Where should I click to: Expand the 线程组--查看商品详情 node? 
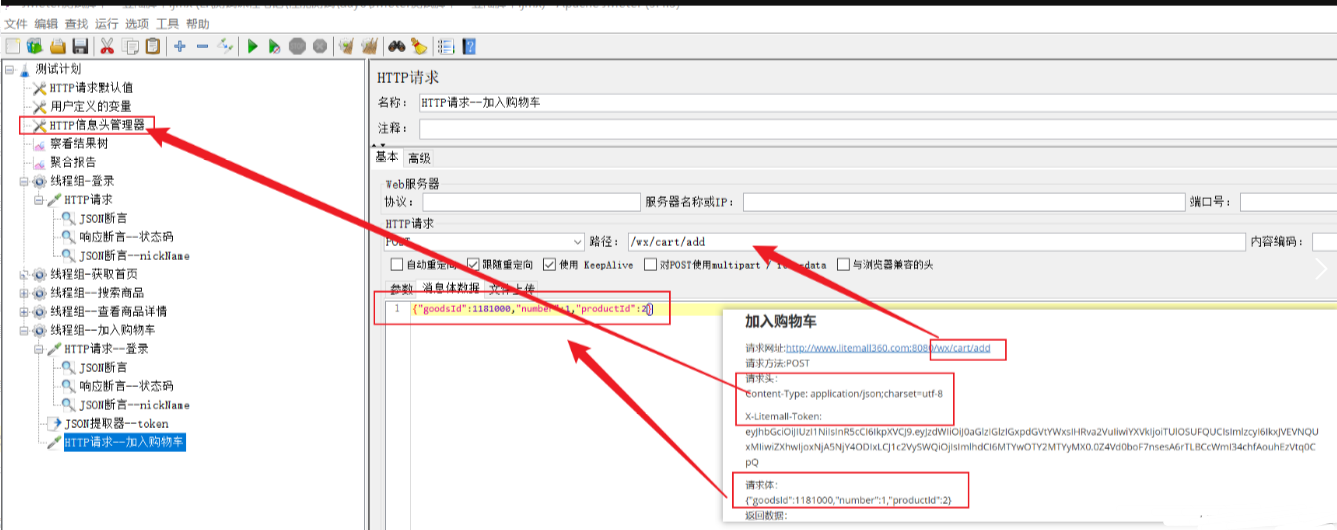pyautogui.click(x=24, y=311)
